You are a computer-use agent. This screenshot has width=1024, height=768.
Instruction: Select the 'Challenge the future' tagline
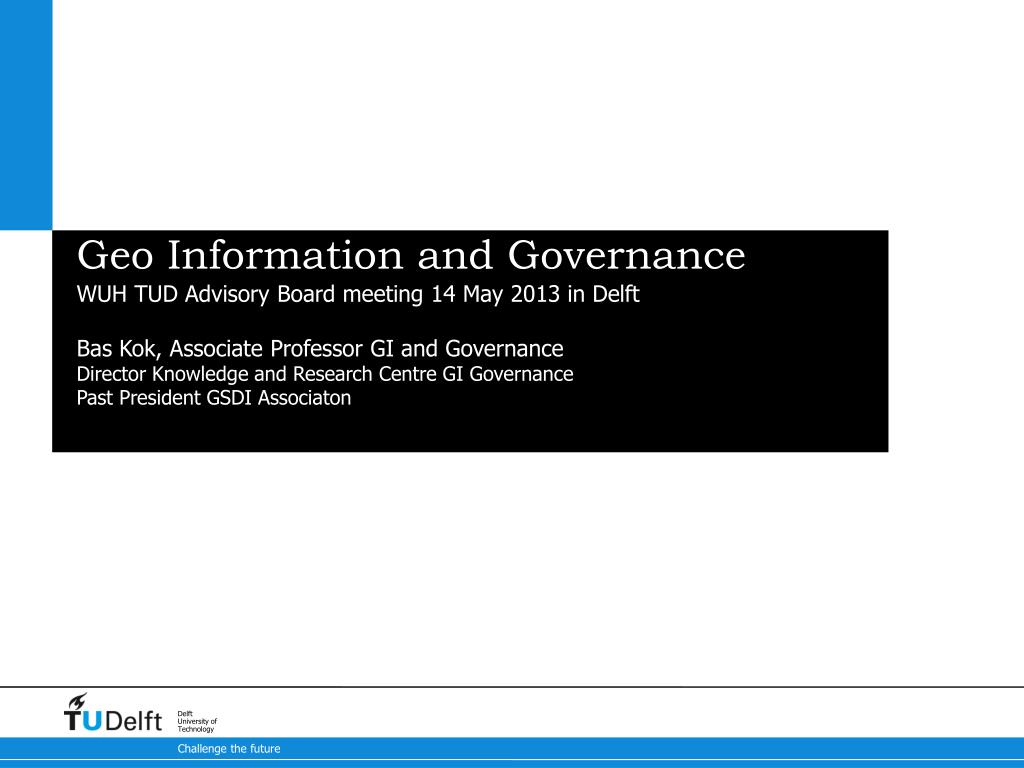tap(229, 748)
